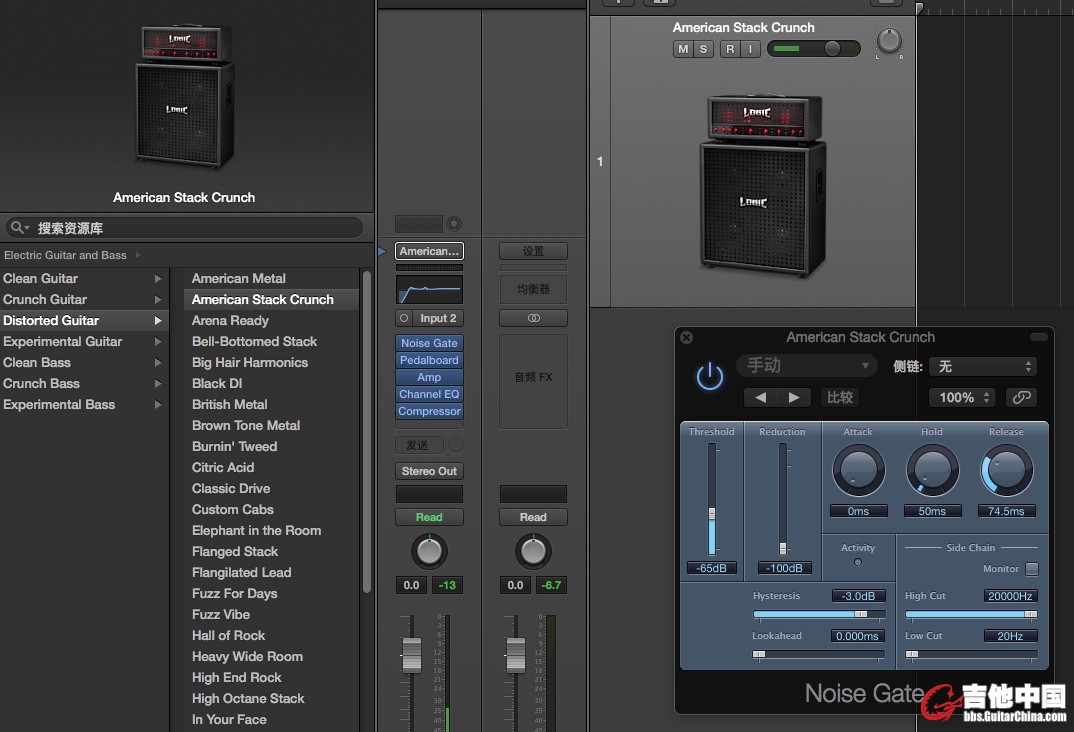Close the Noise Gate plugin window
Viewport: 1074px width, 732px height.
tap(686, 338)
